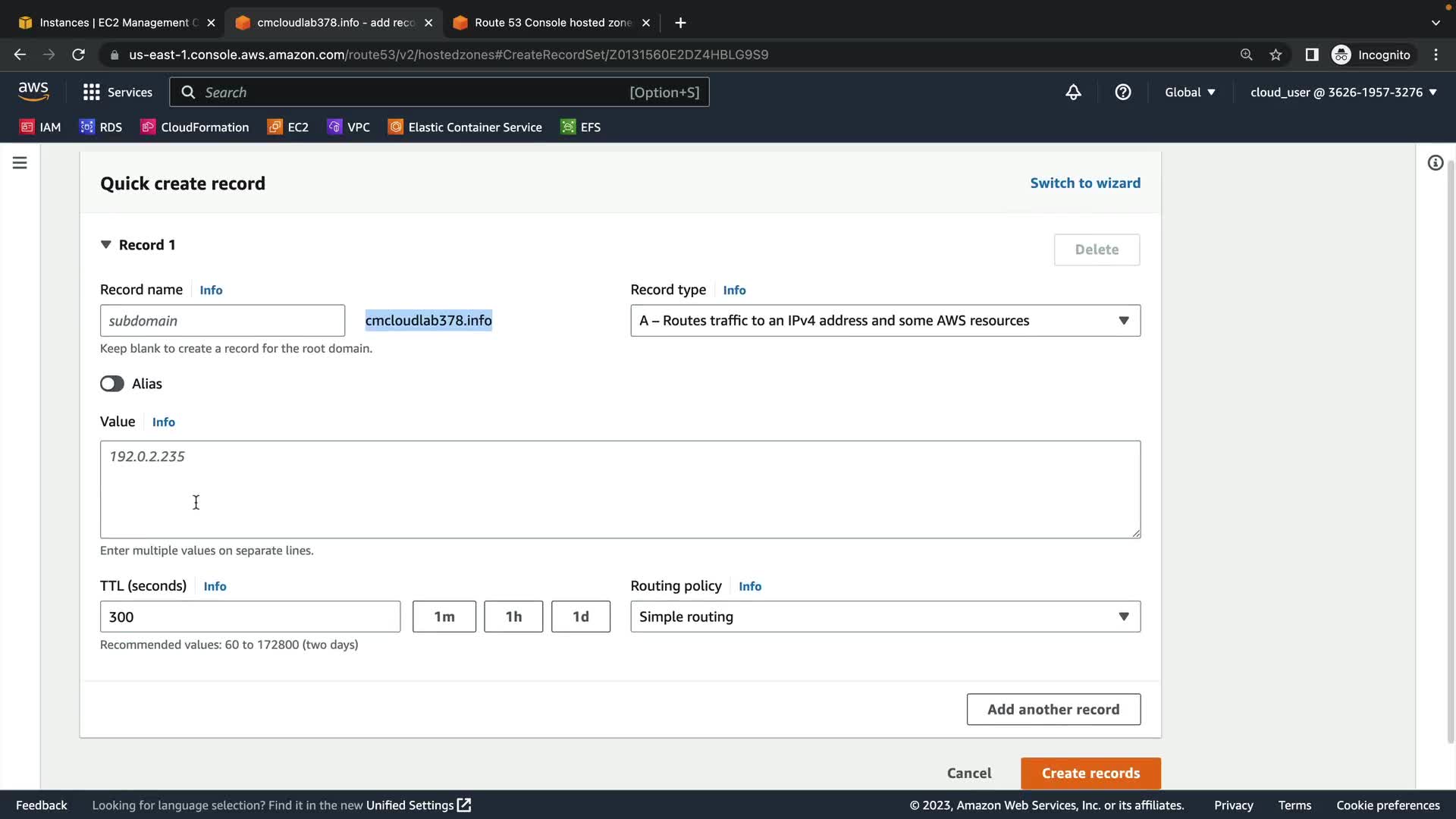Click the Create records button
The width and height of the screenshot is (1456, 819).
pyautogui.click(x=1090, y=773)
